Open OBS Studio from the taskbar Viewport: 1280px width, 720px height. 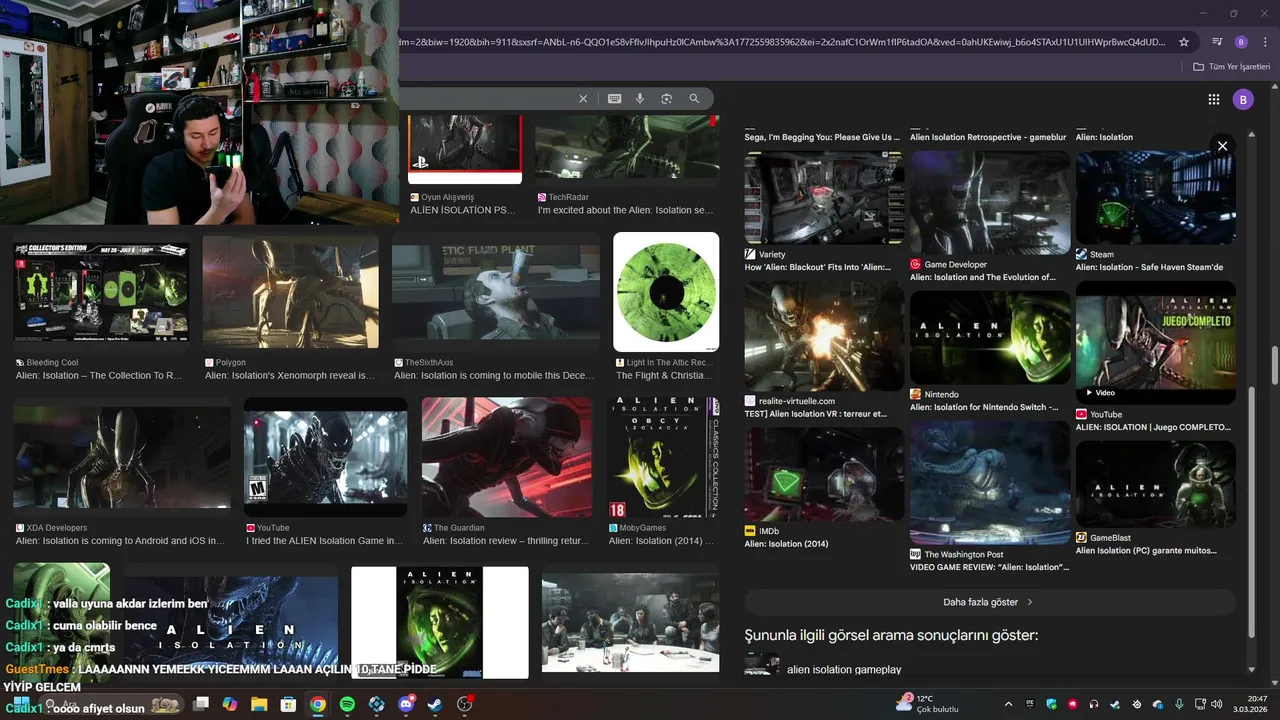point(465,704)
